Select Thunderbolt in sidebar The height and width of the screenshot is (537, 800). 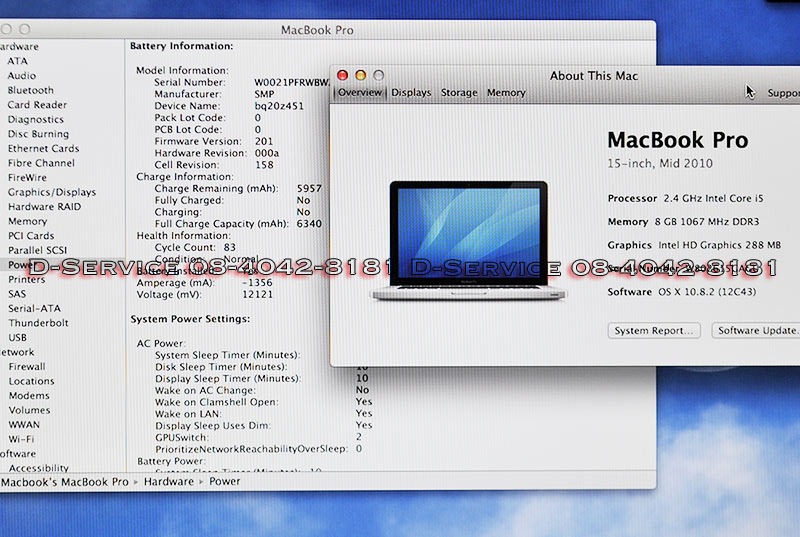coord(38,323)
